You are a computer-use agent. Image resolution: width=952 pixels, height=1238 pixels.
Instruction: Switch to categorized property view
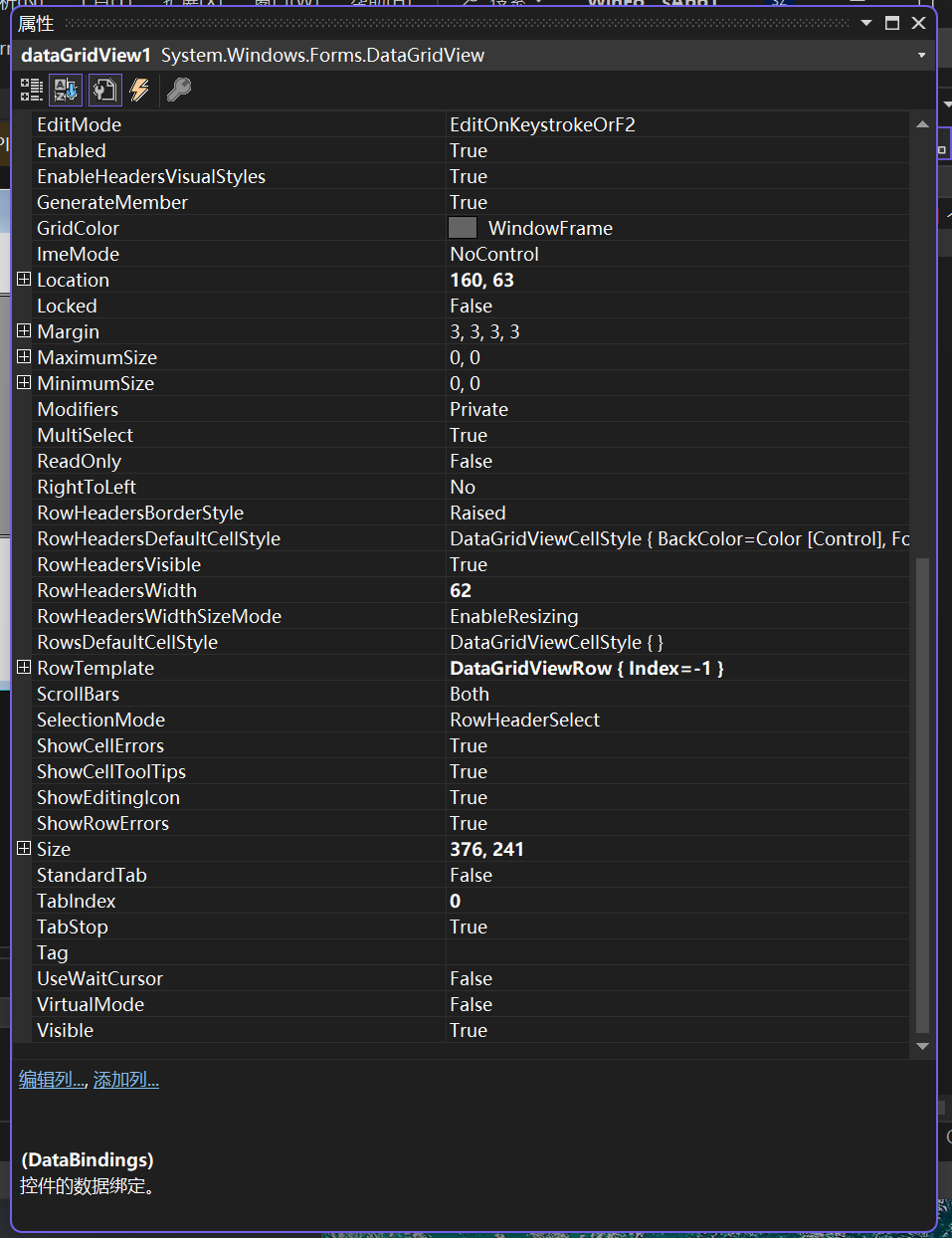tap(31, 90)
